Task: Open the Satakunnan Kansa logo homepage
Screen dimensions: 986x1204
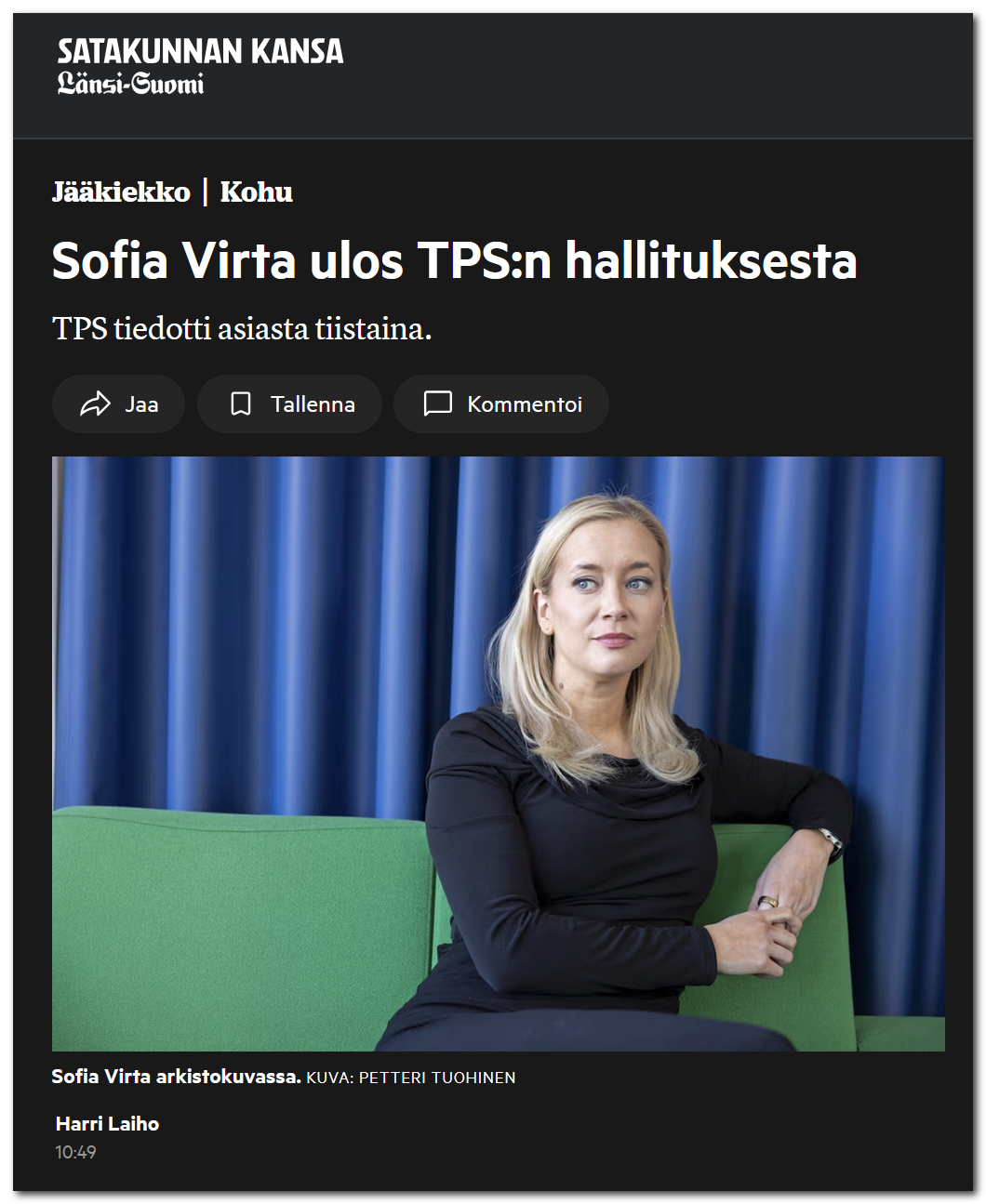Action: (x=200, y=51)
